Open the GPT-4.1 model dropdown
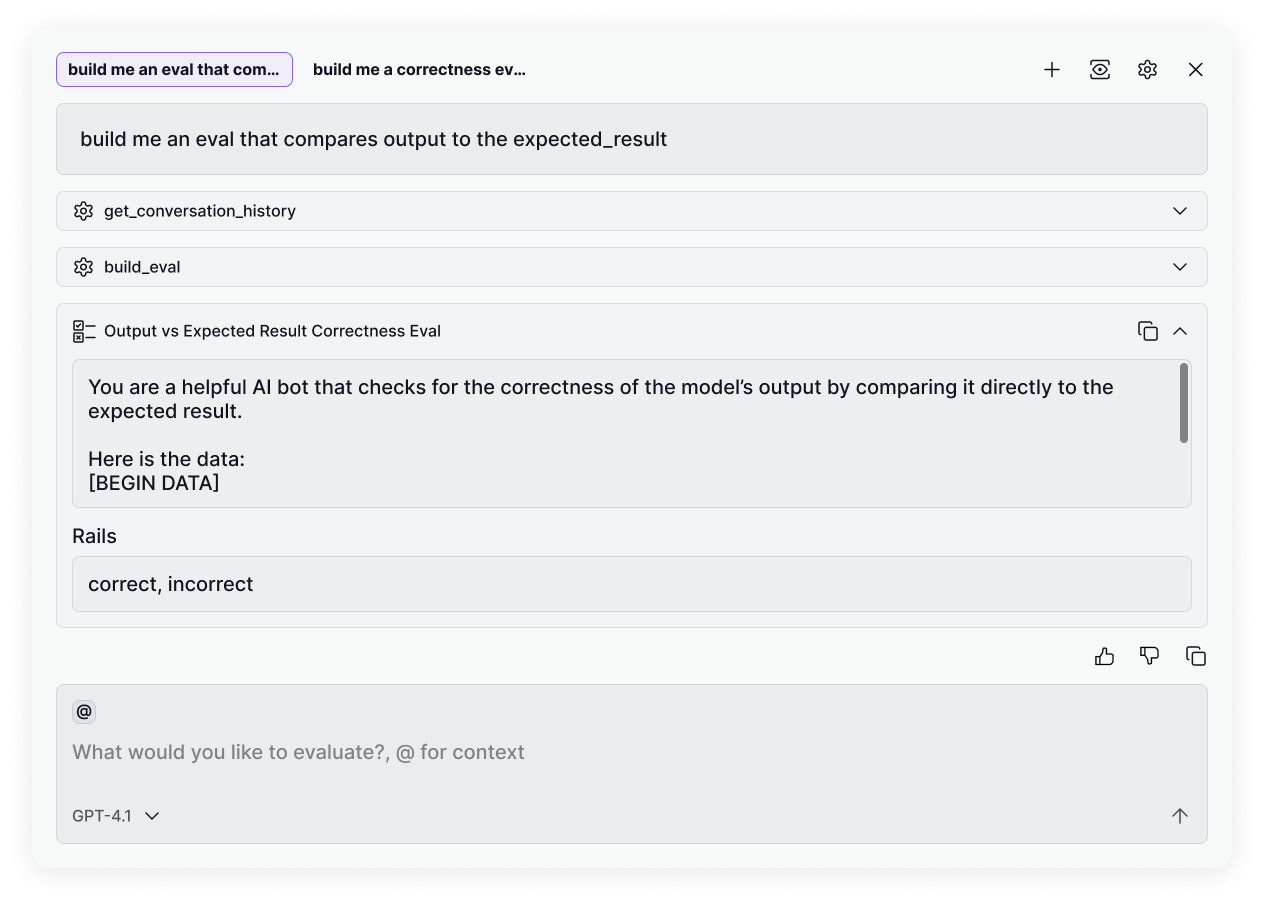 116,816
